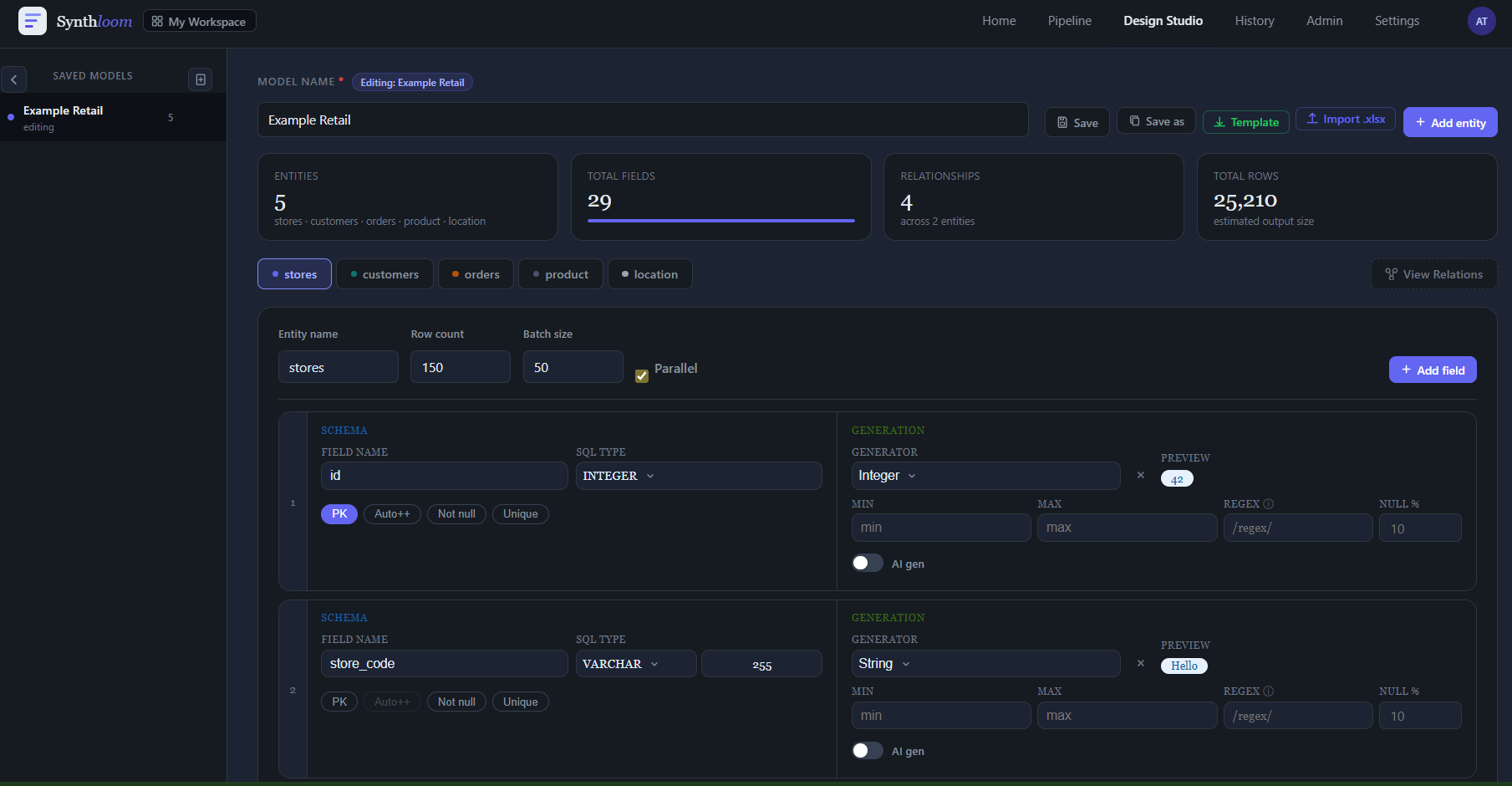
Task: Switch to the location entity tab
Action: [x=649, y=274]
